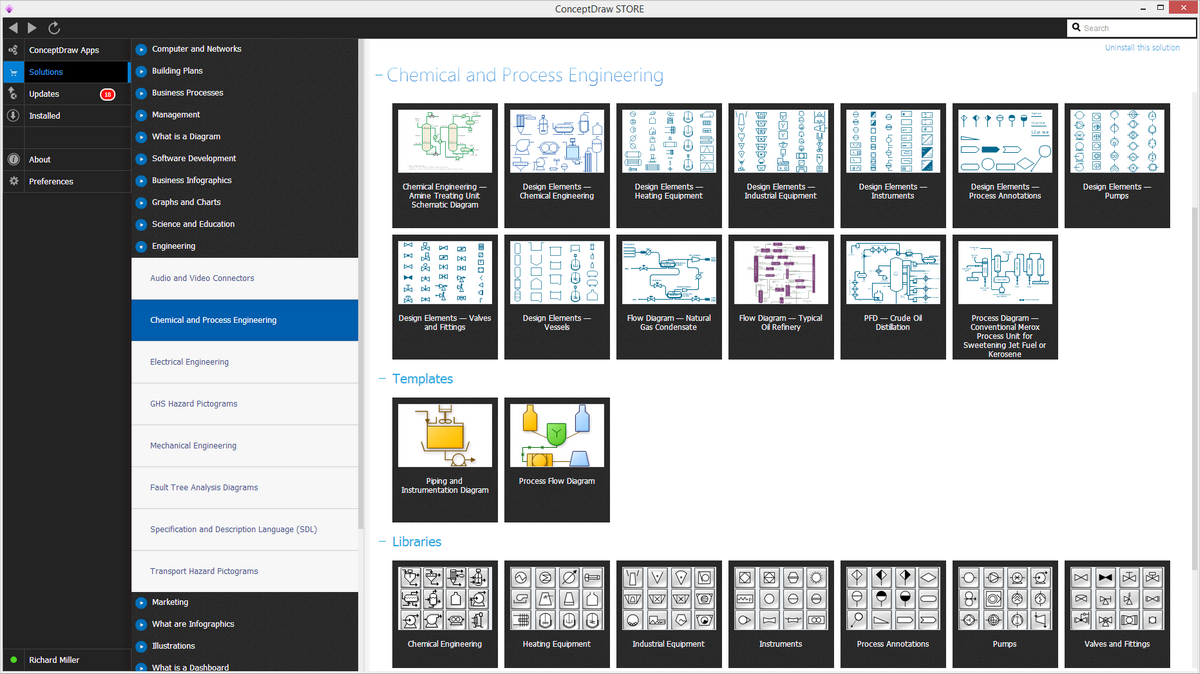Click the magnifier icon in Search box

tap(1077, 28)
